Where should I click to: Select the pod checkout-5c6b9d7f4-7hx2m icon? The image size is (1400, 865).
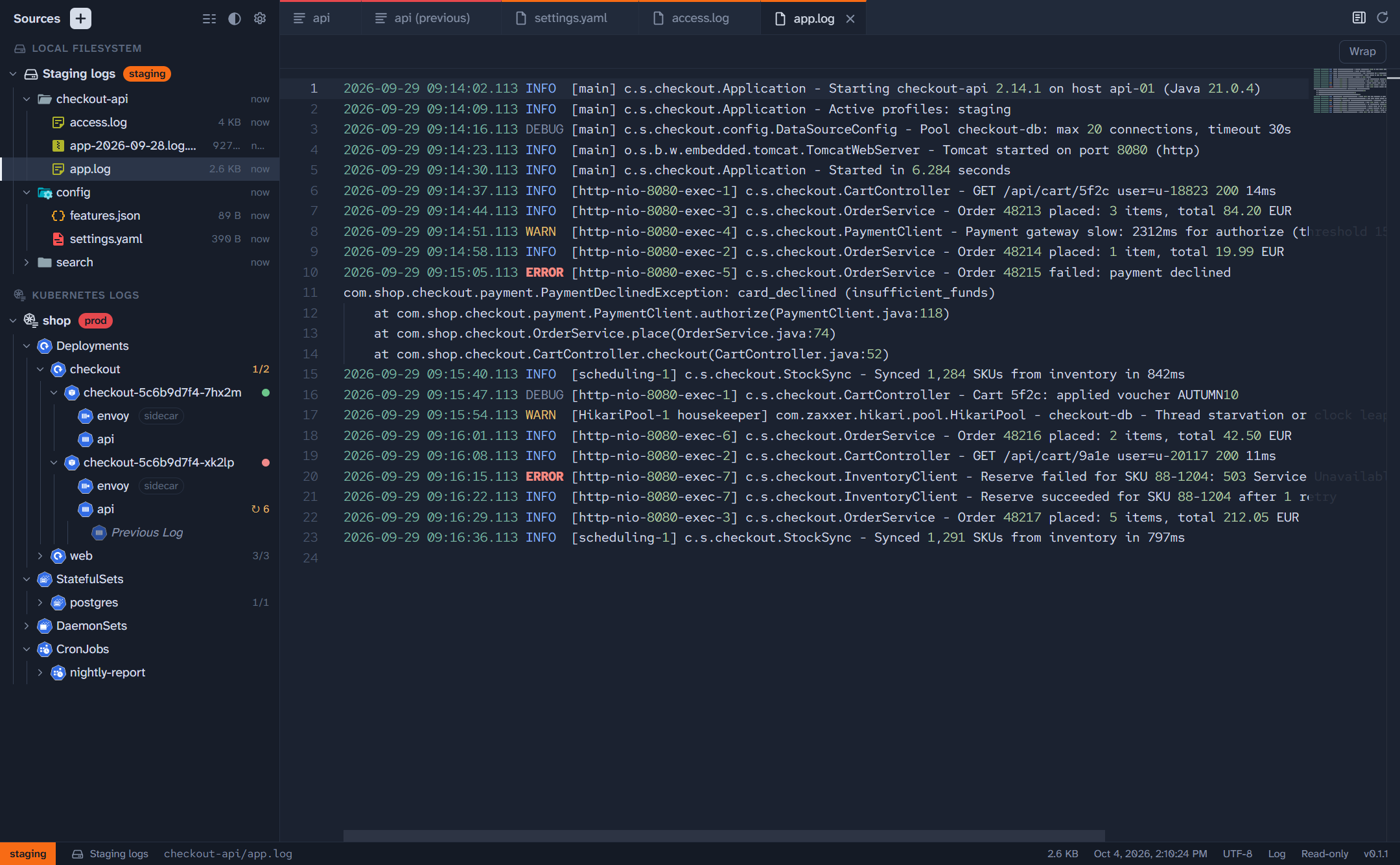[x=72, y=393]
